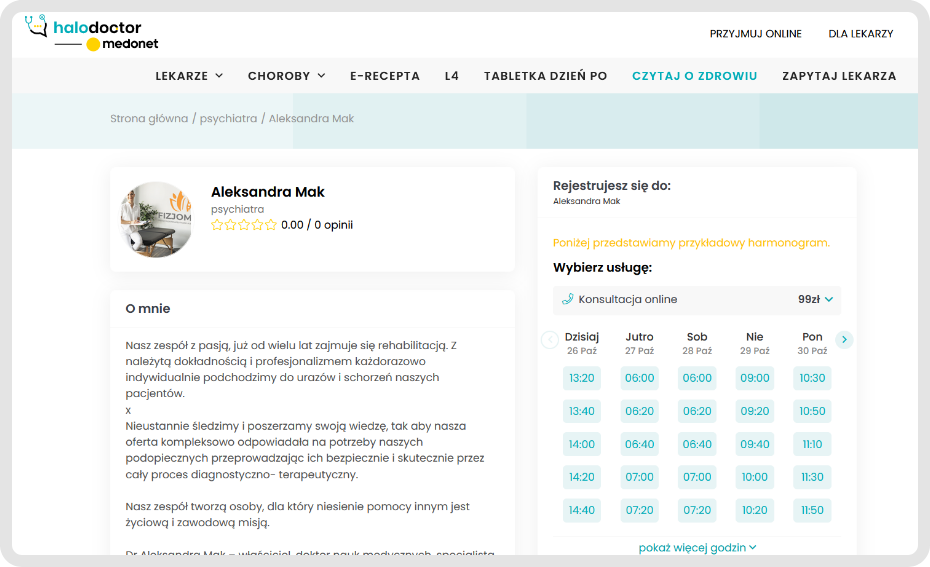Expand 'pokaż więcej godzin' to show more hours
The height and width of the screenshot is (567, 930).
(x=697, y=547)
